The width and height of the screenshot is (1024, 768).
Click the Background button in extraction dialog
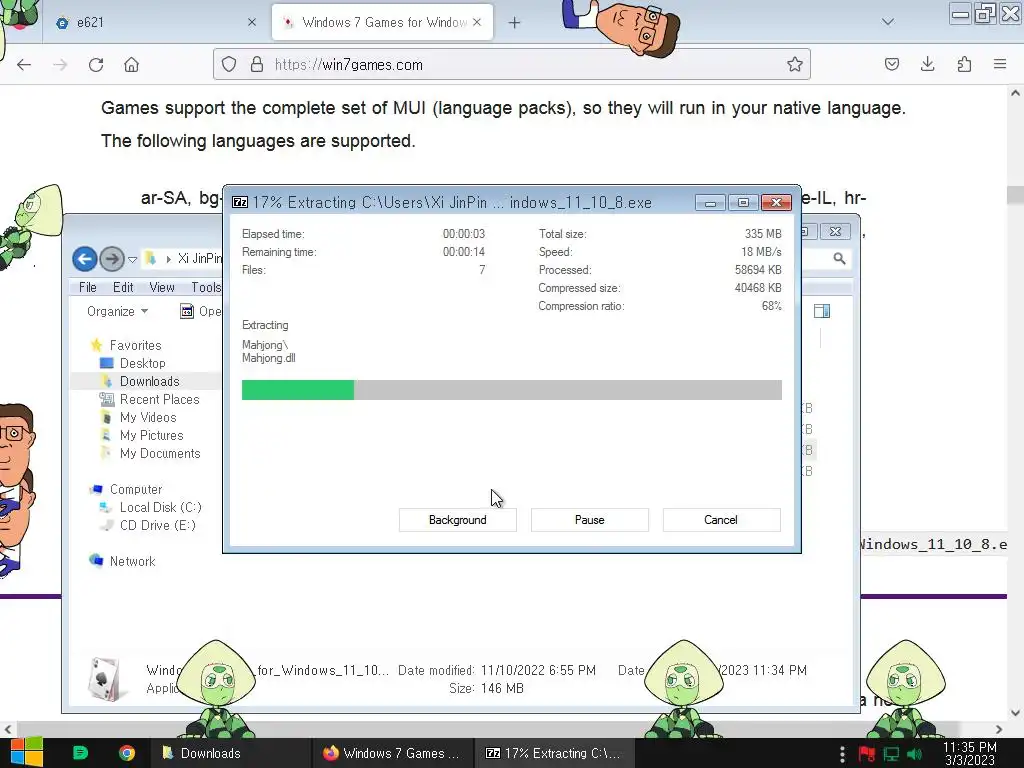tap(457, 520)
